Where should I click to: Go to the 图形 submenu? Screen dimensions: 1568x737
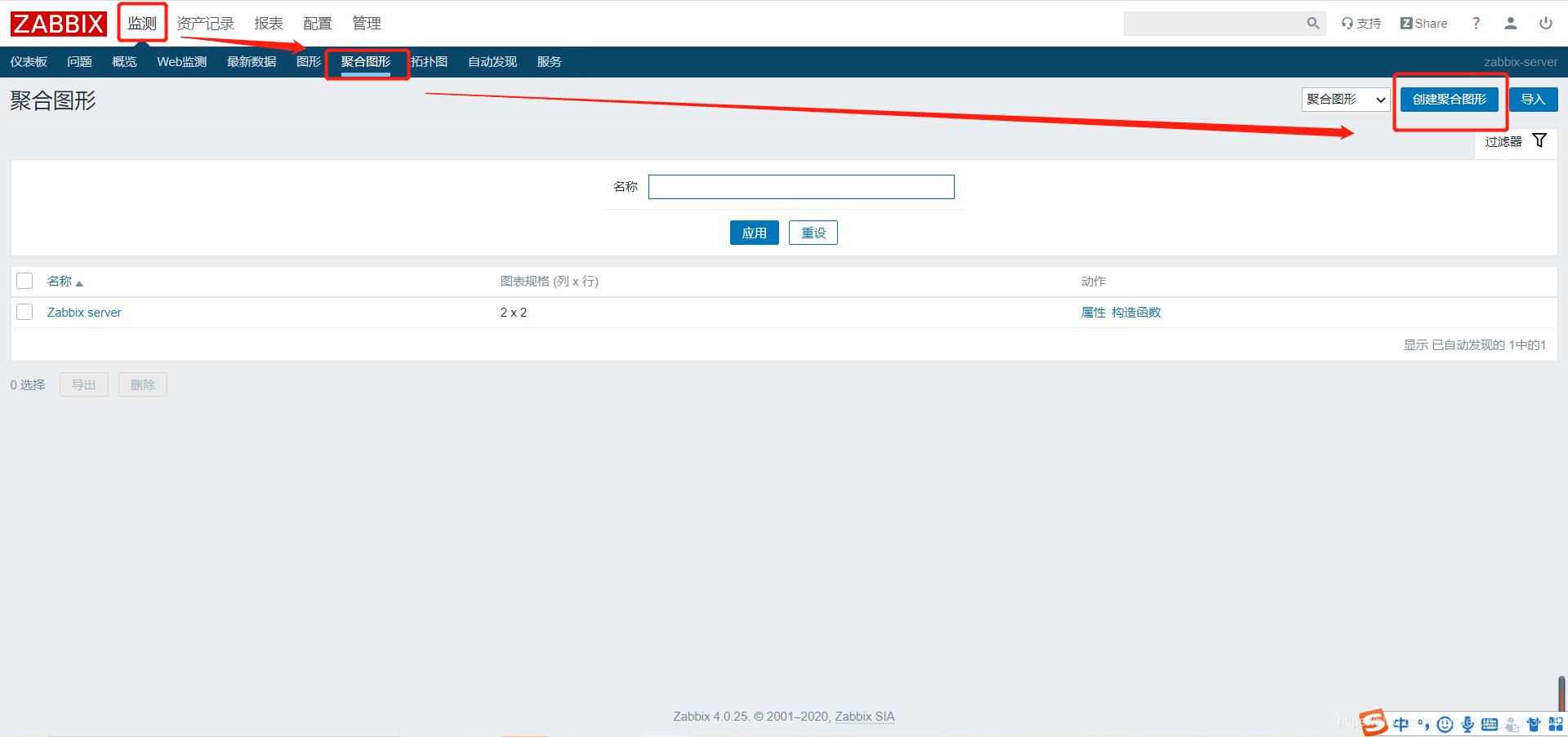click(309, 62)
